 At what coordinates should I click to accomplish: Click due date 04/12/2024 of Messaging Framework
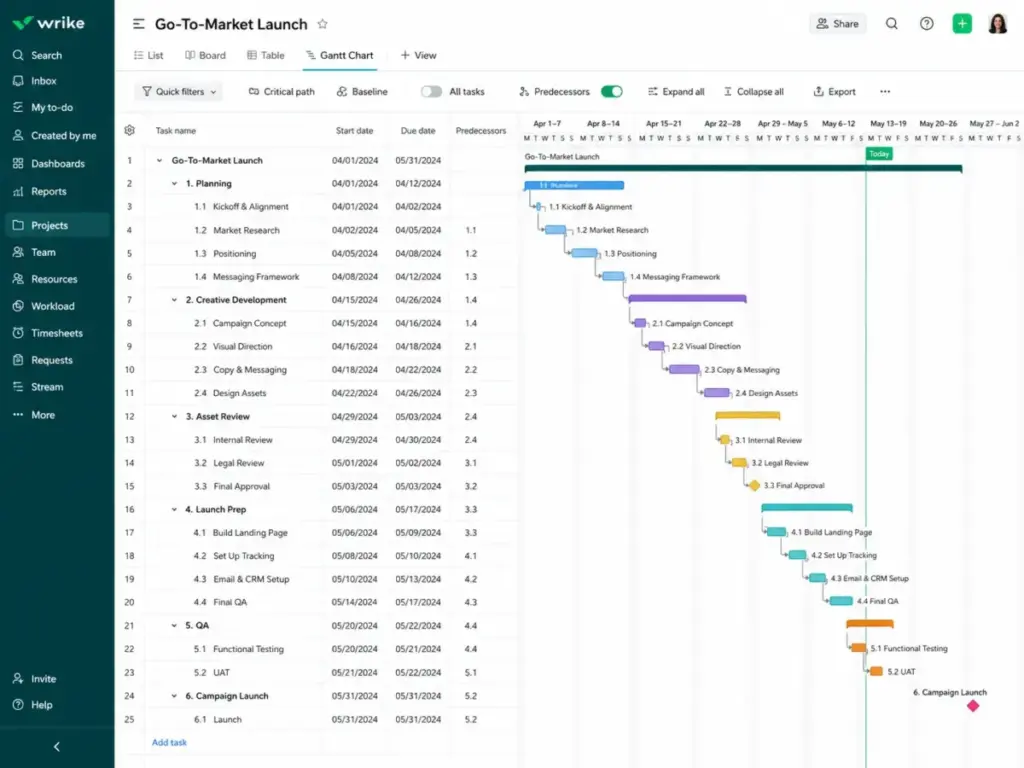tap(418, 277)
